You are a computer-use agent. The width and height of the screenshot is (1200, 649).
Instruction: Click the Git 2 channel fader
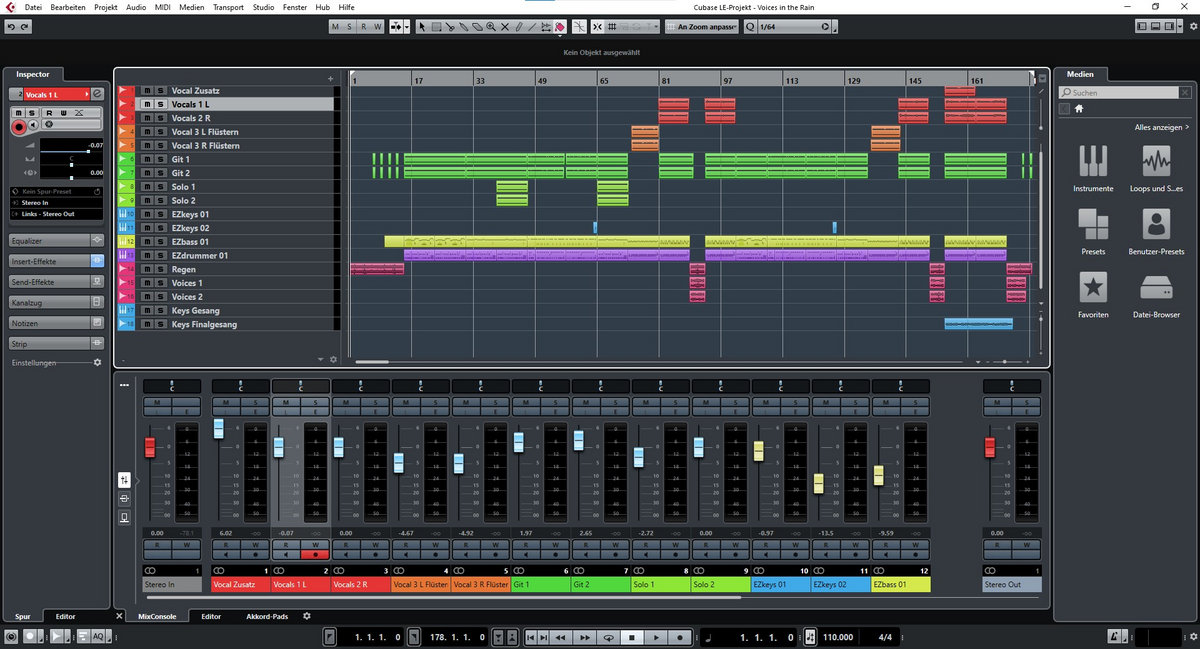pyautogui.click(x=578, y=440)
